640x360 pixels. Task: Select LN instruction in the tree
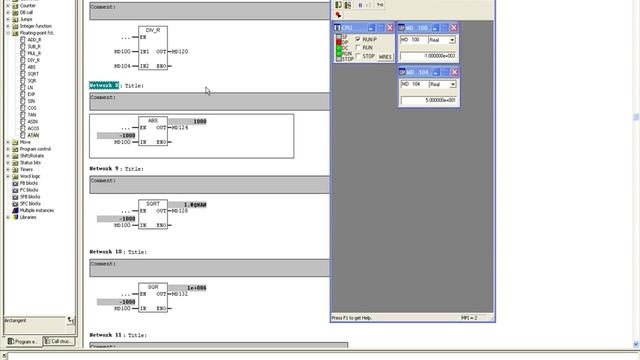(x=30, y=87)
